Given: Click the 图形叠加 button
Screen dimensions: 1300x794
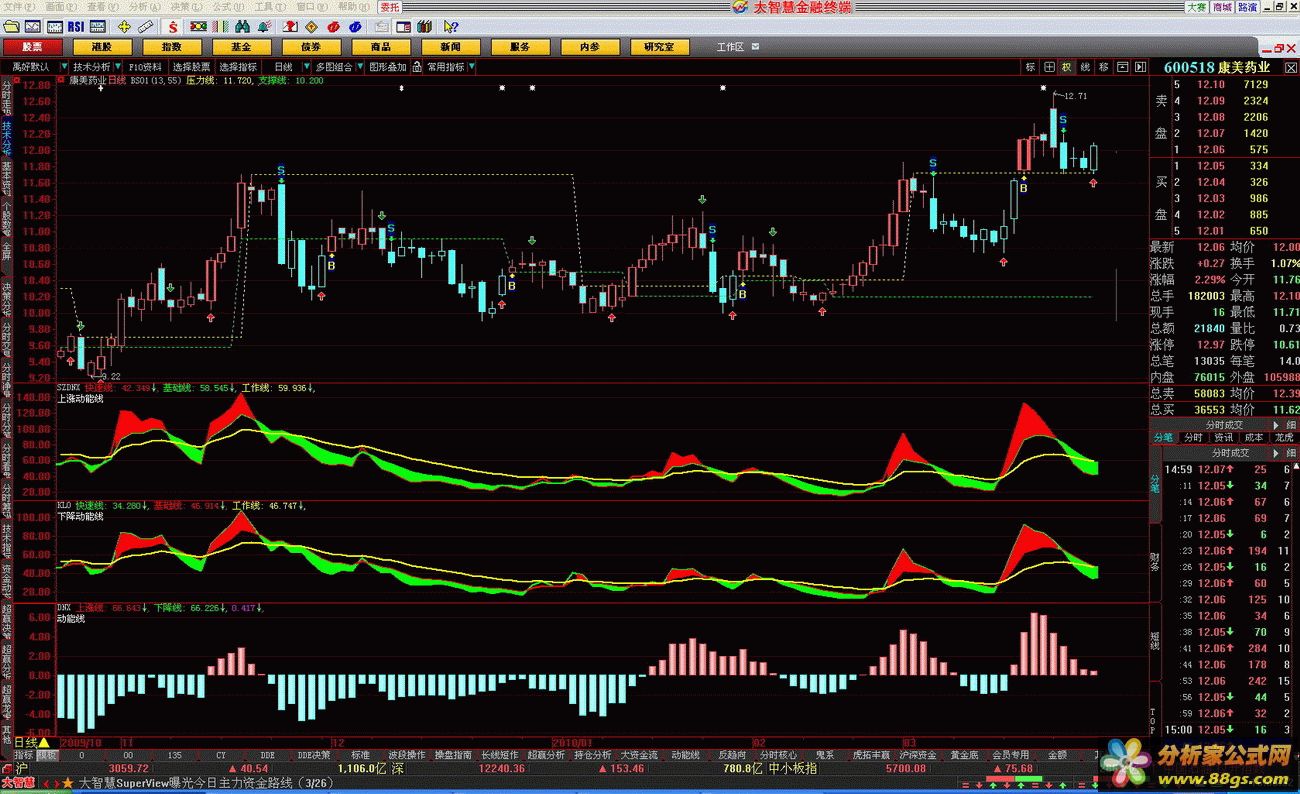Looking at the screenshot, I should 388,67.
